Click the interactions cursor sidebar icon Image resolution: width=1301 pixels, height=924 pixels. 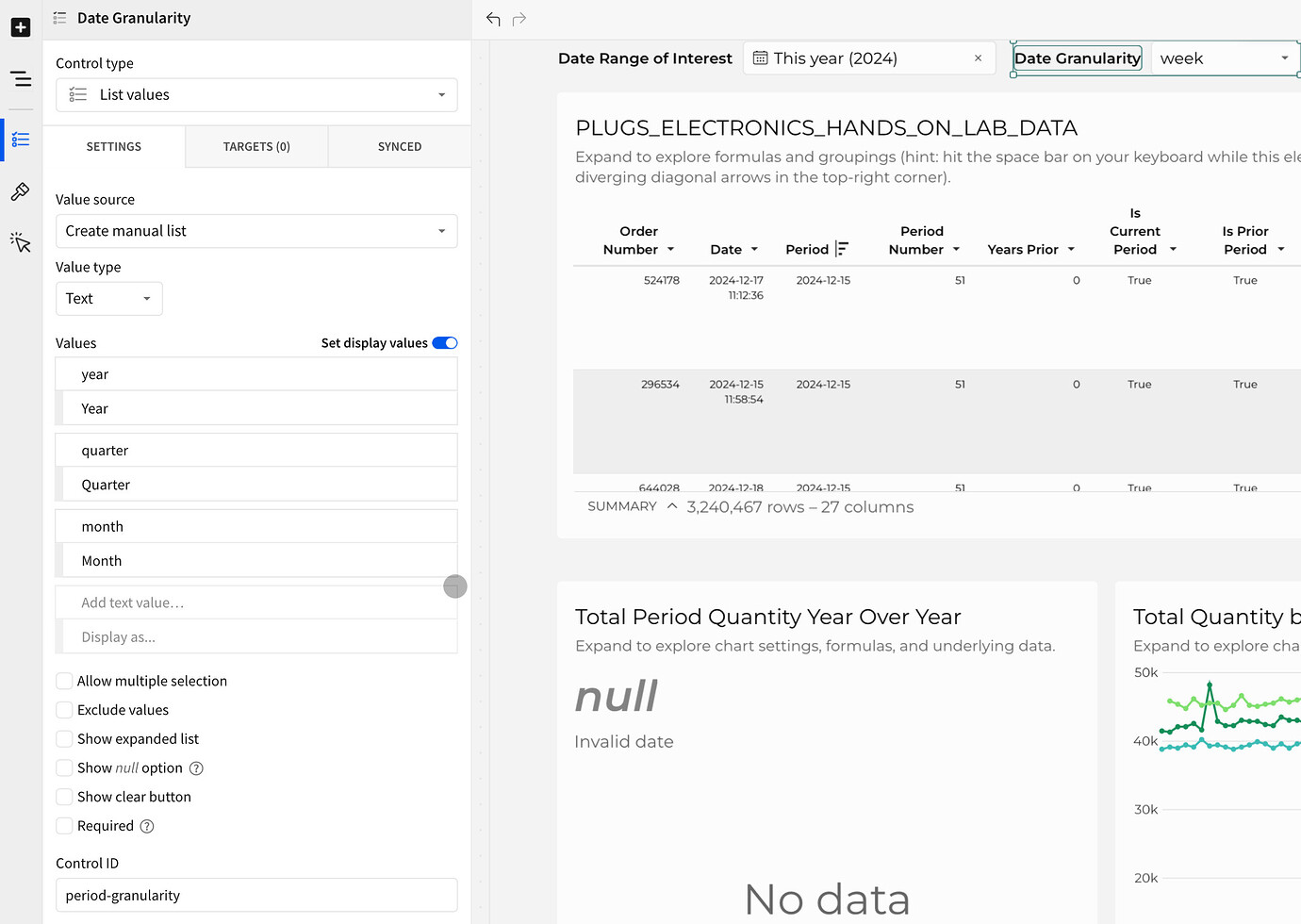pyautogui.click(x=21, y=242)
